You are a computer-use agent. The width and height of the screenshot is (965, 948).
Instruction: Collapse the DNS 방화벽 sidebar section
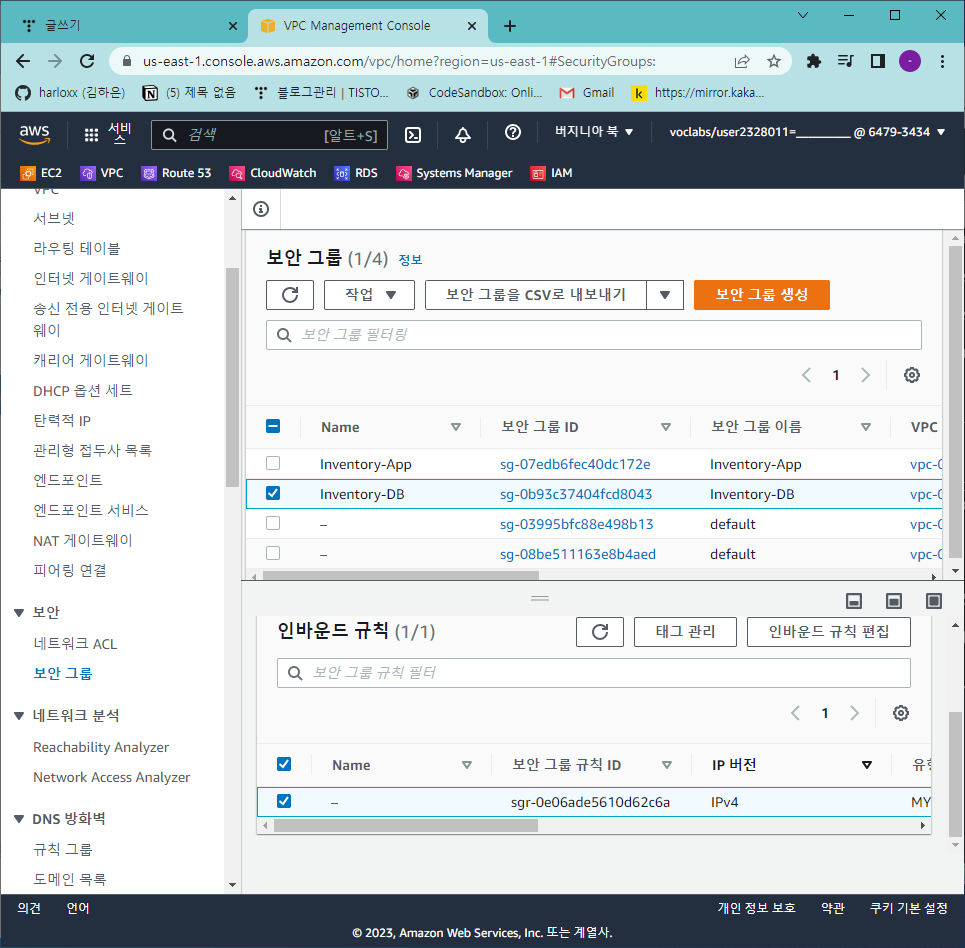pos(19,819)
